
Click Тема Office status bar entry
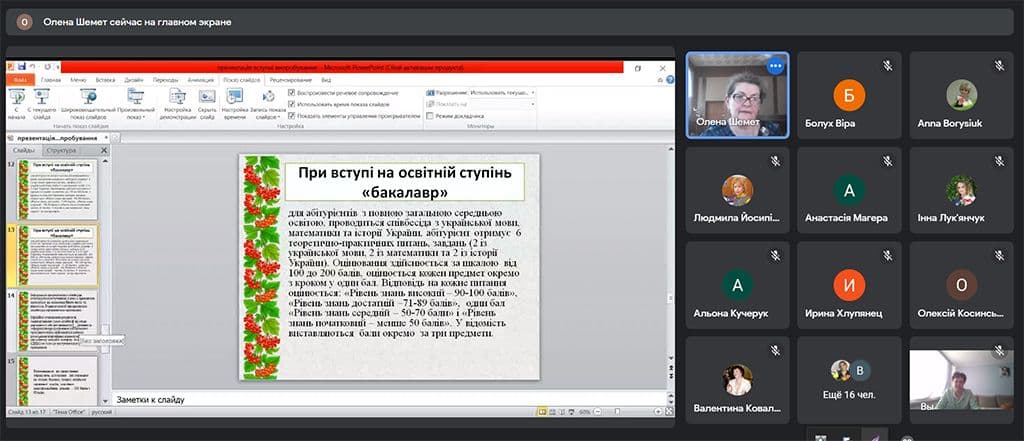pos(70,412)
